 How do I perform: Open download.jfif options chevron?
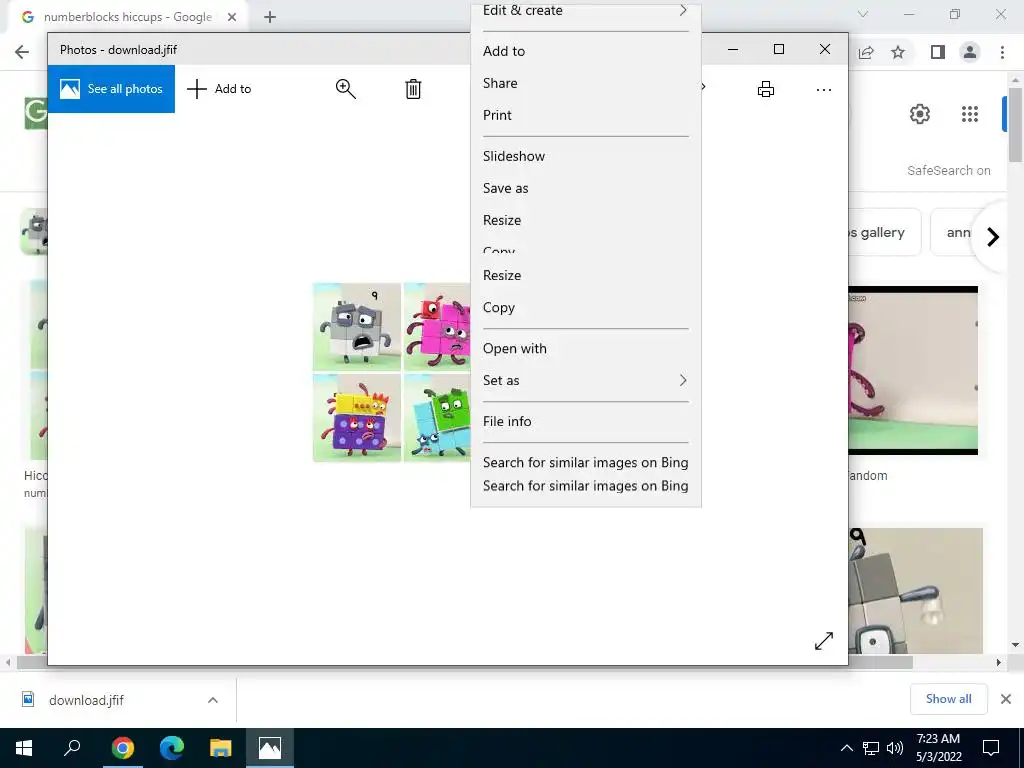(x=213, y=700)
